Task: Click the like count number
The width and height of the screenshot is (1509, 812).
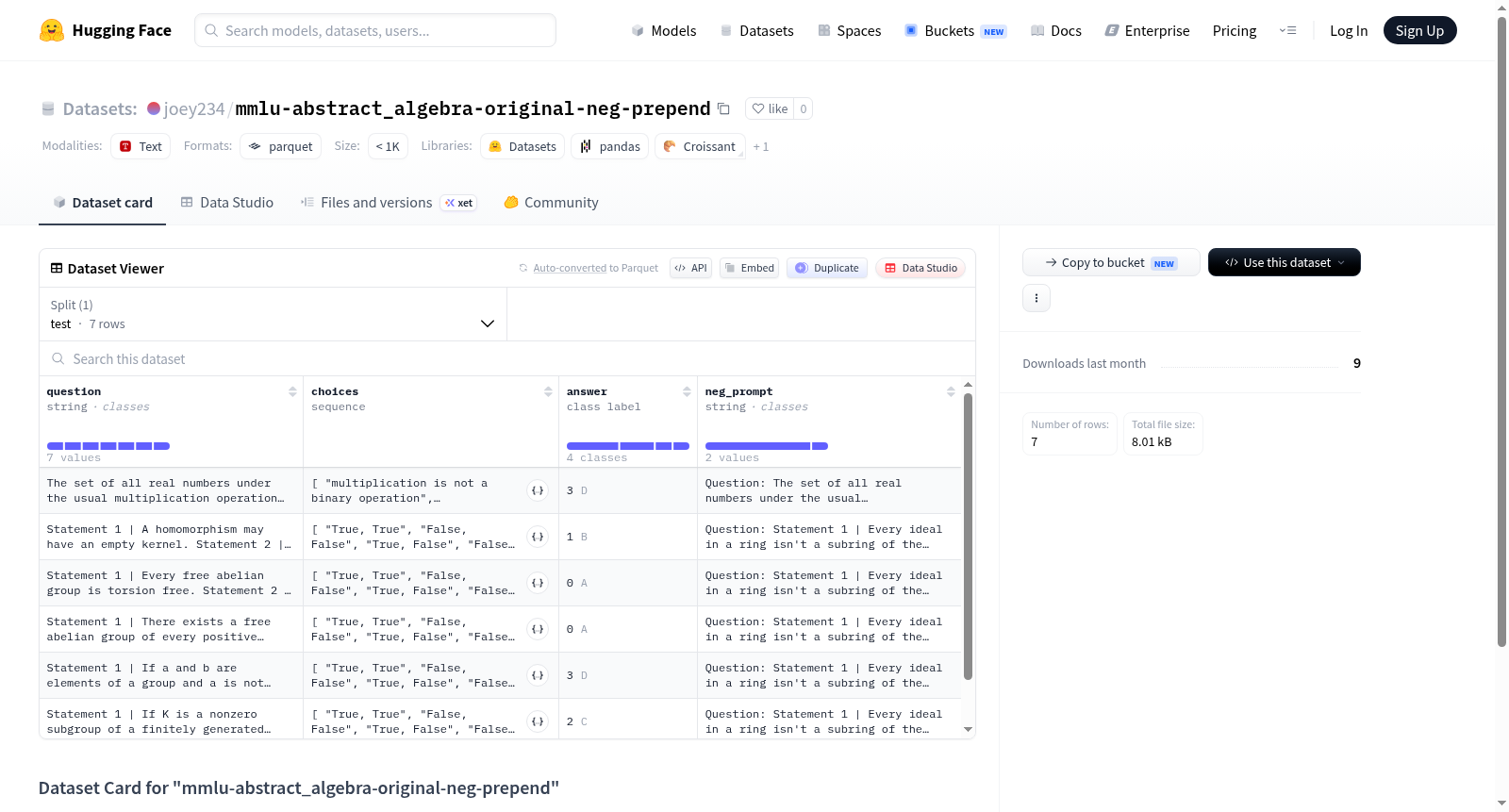Action: 804,108
